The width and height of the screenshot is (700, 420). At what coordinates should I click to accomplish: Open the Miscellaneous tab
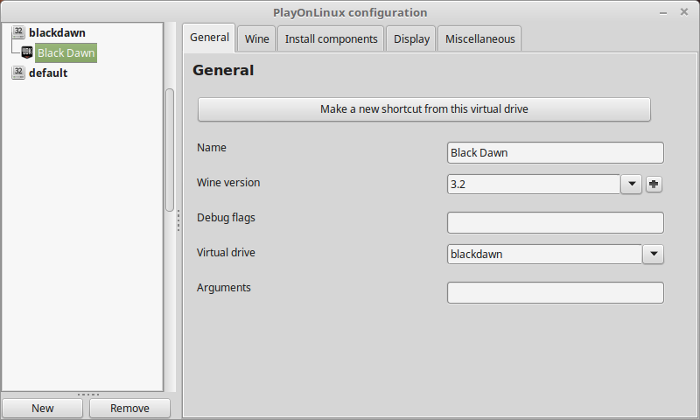(479, 39)
